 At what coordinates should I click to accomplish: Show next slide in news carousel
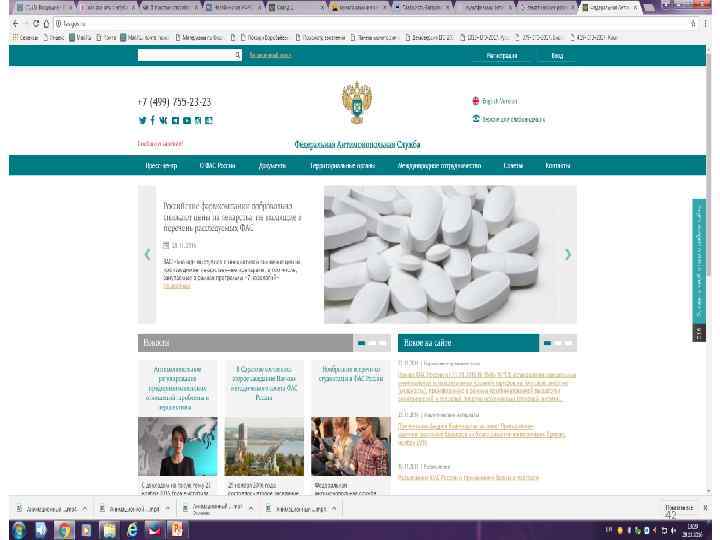[x=568, y=254]
